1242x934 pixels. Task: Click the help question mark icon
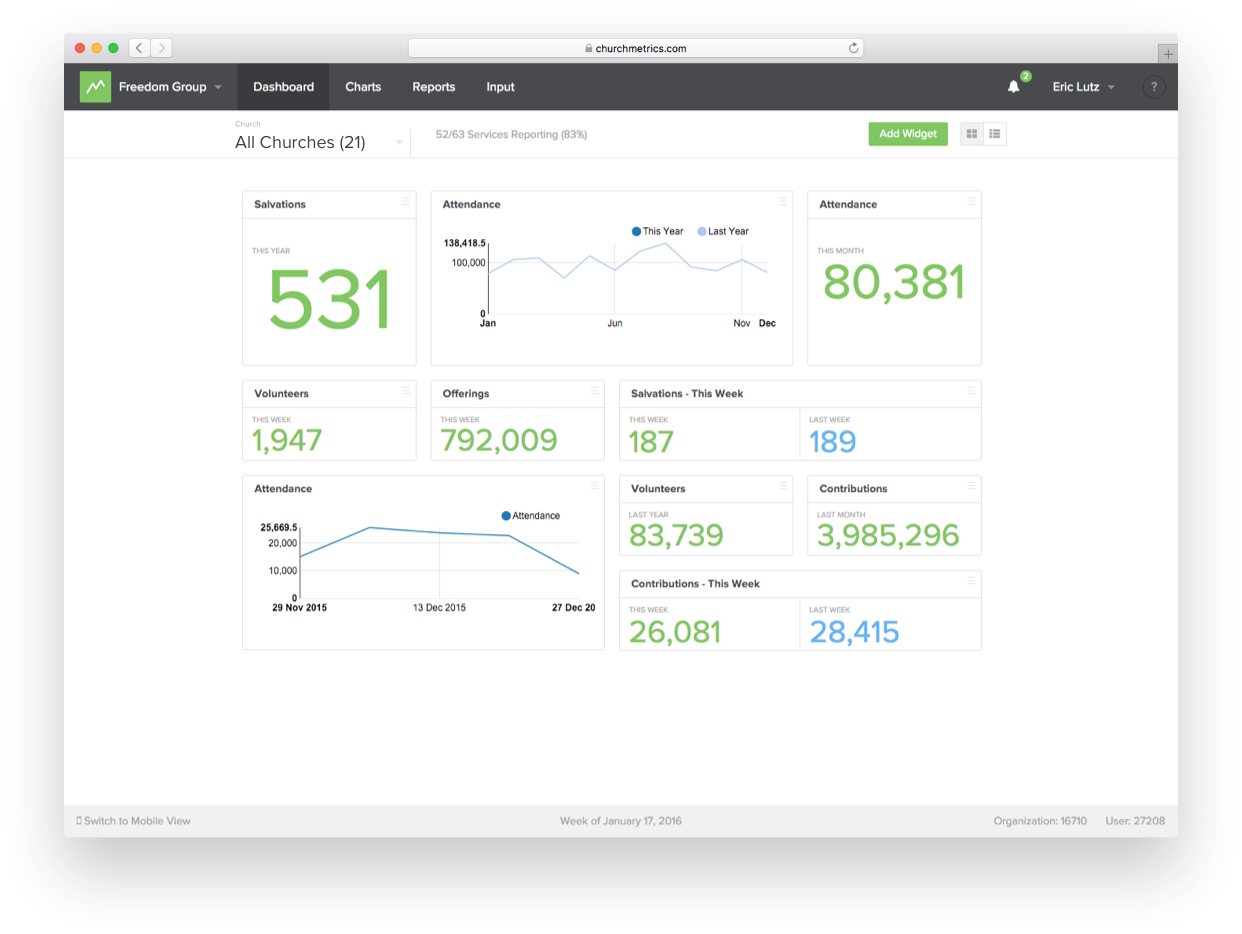1153,87
